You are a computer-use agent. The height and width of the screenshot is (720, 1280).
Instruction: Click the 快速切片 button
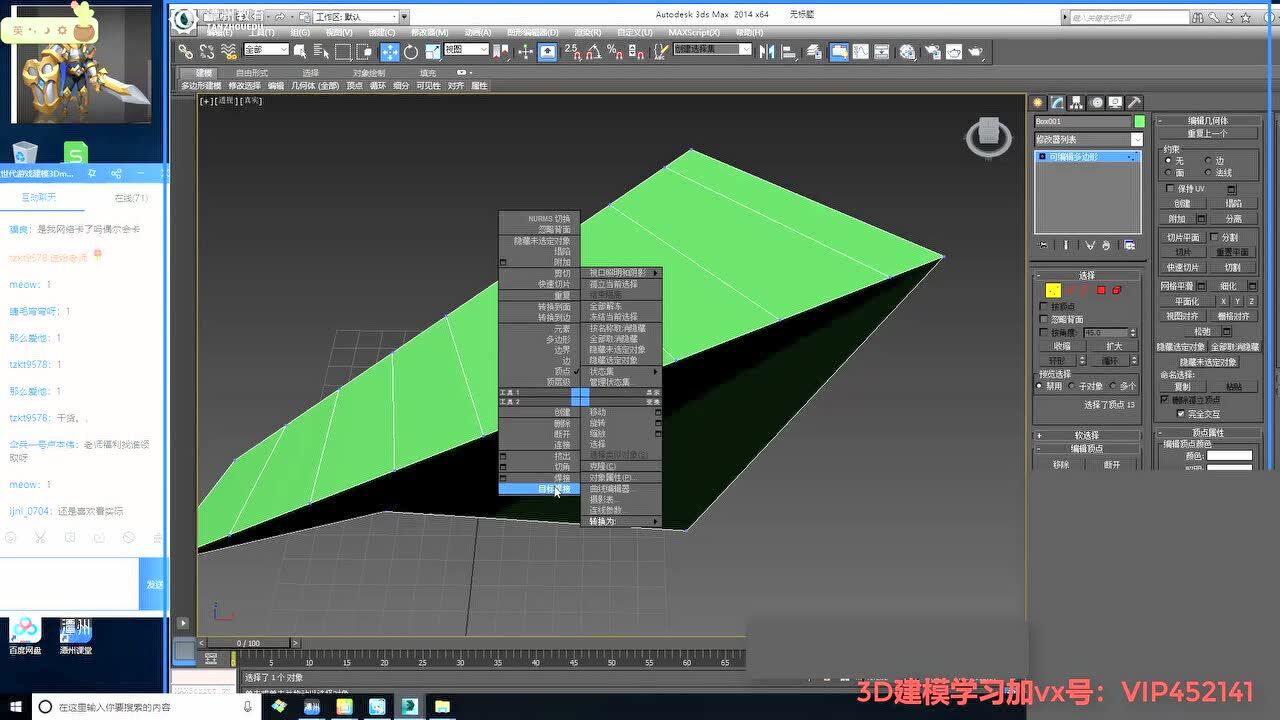(x=1183, y=268)
